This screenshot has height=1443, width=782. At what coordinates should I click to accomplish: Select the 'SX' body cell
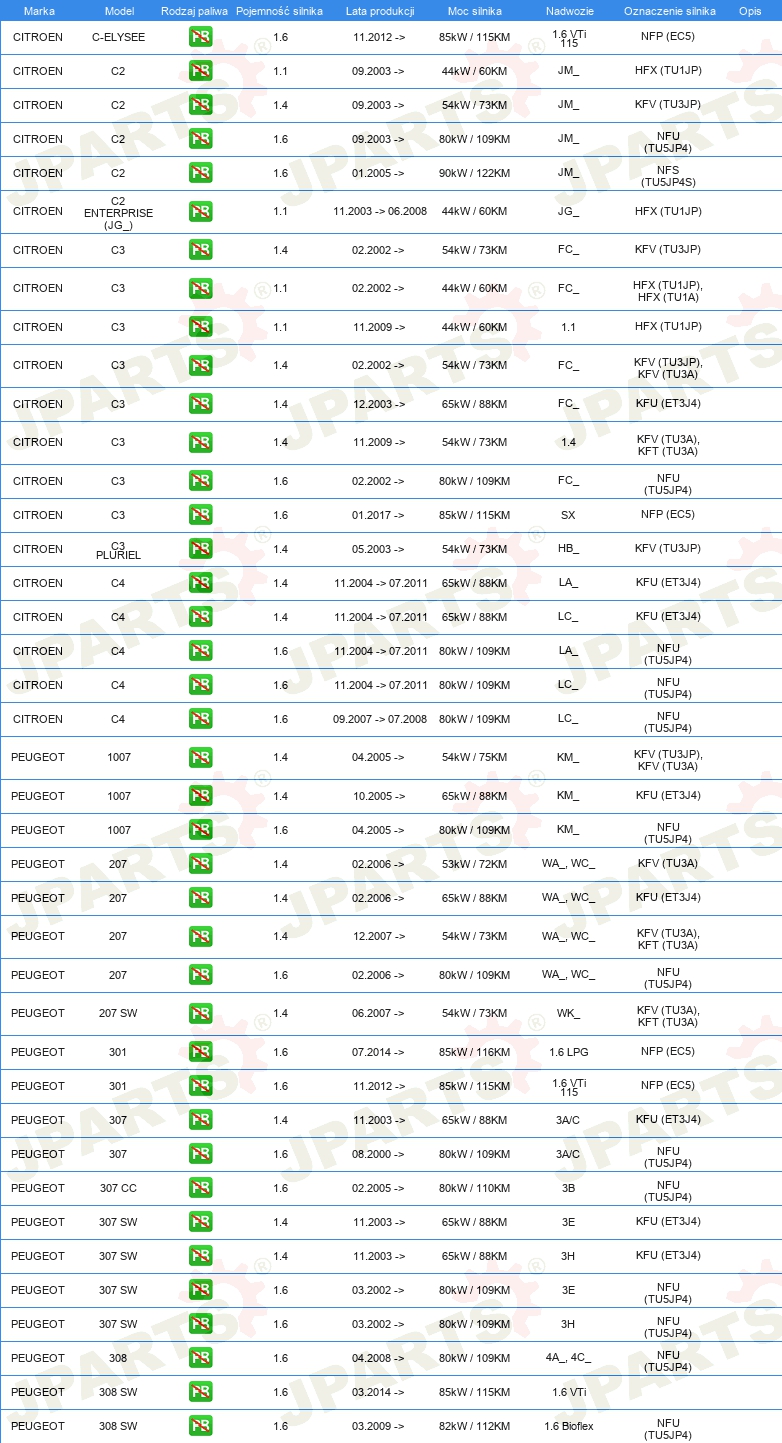pyautogui.click(x=568, y=515)
